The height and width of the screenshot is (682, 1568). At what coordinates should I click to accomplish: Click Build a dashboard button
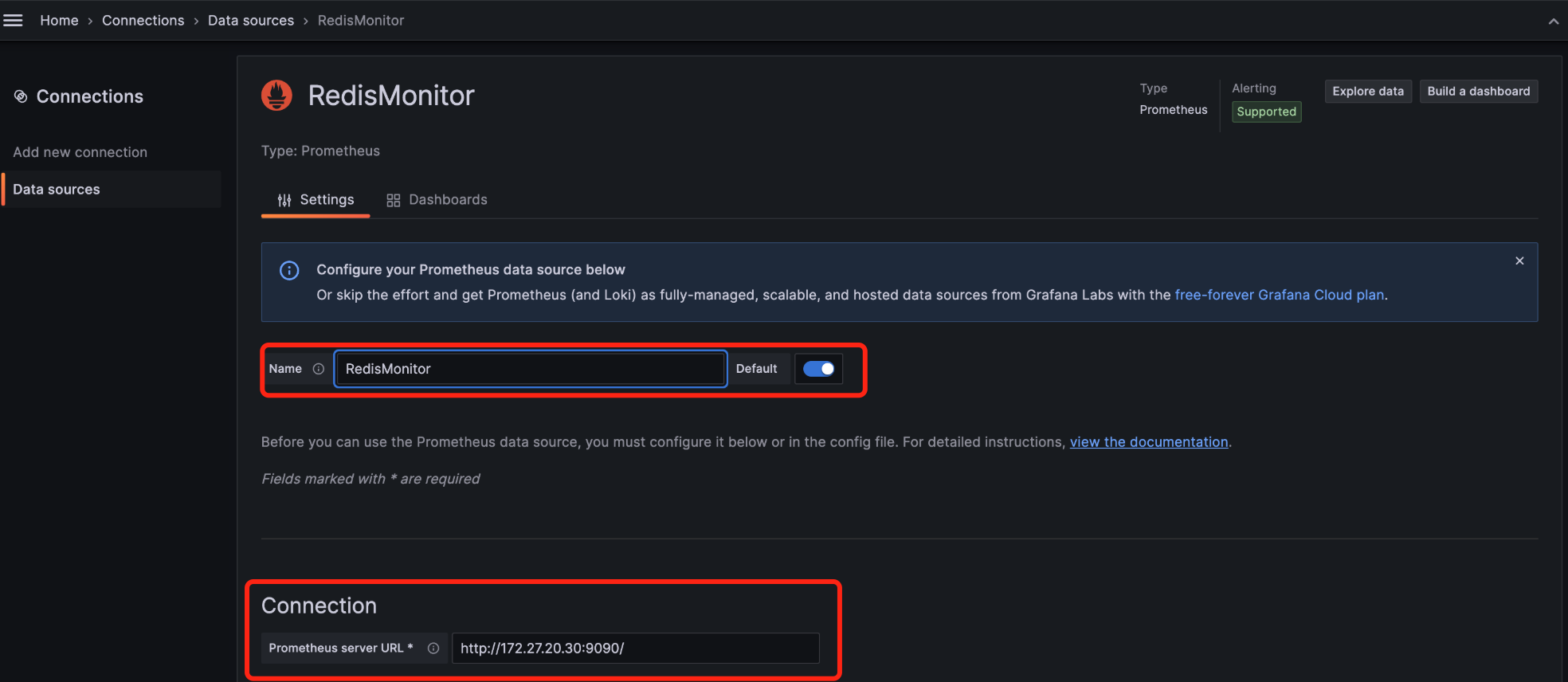(1479, 92)
